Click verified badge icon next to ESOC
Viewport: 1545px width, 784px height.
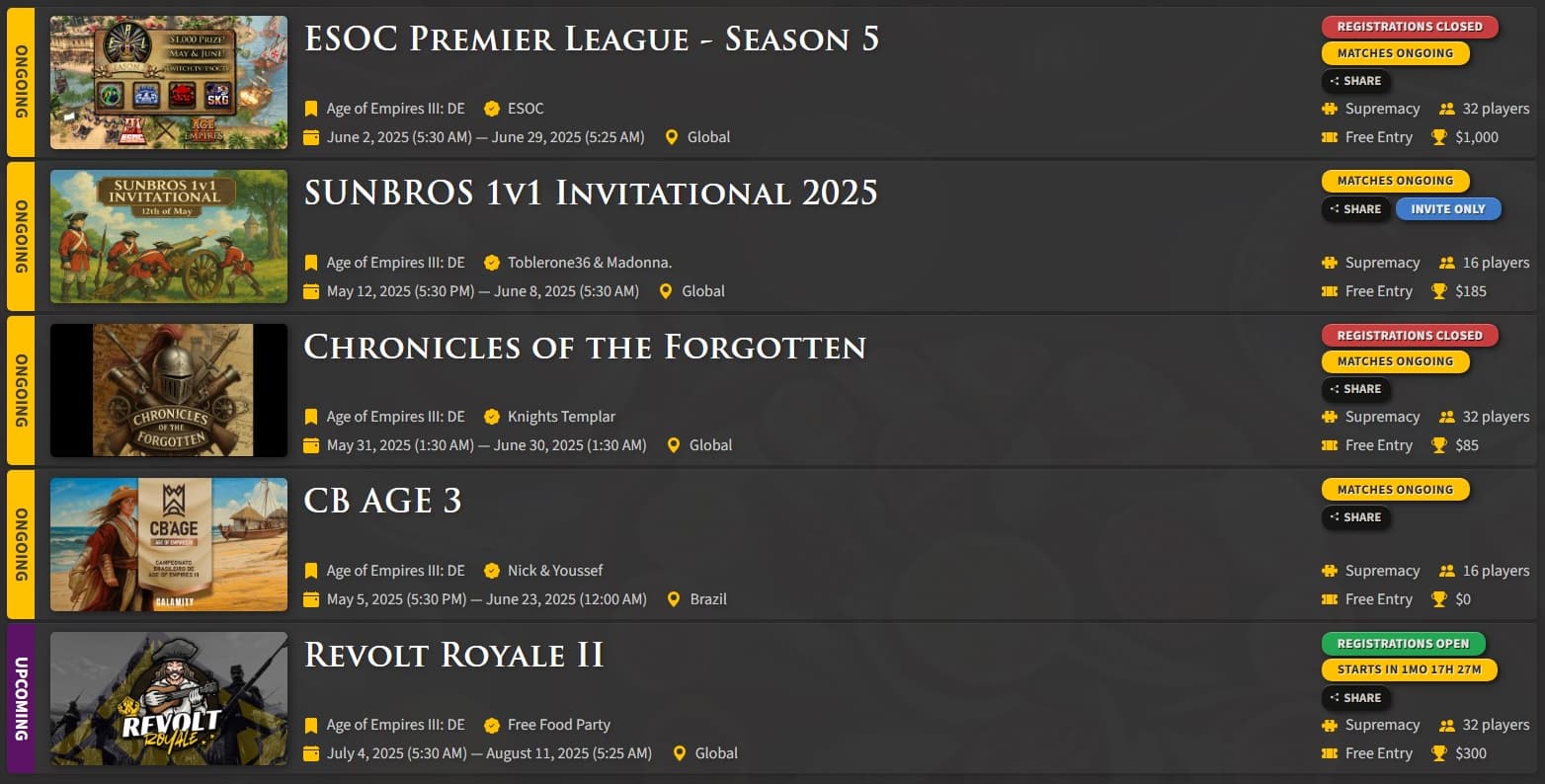[x=491, y=109]
